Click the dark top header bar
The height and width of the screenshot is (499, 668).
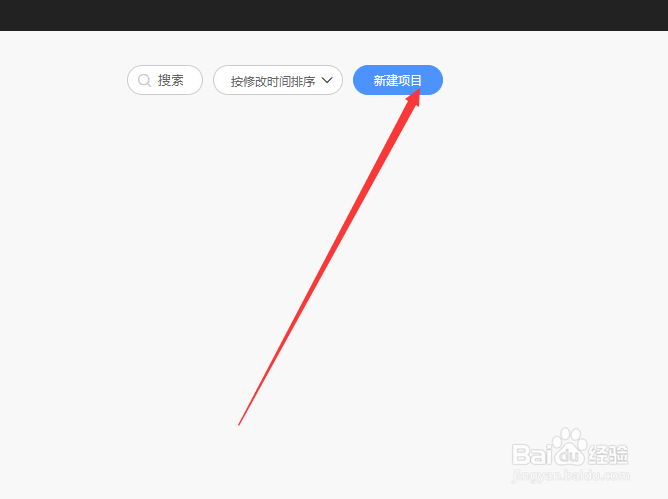click(334, 15)
